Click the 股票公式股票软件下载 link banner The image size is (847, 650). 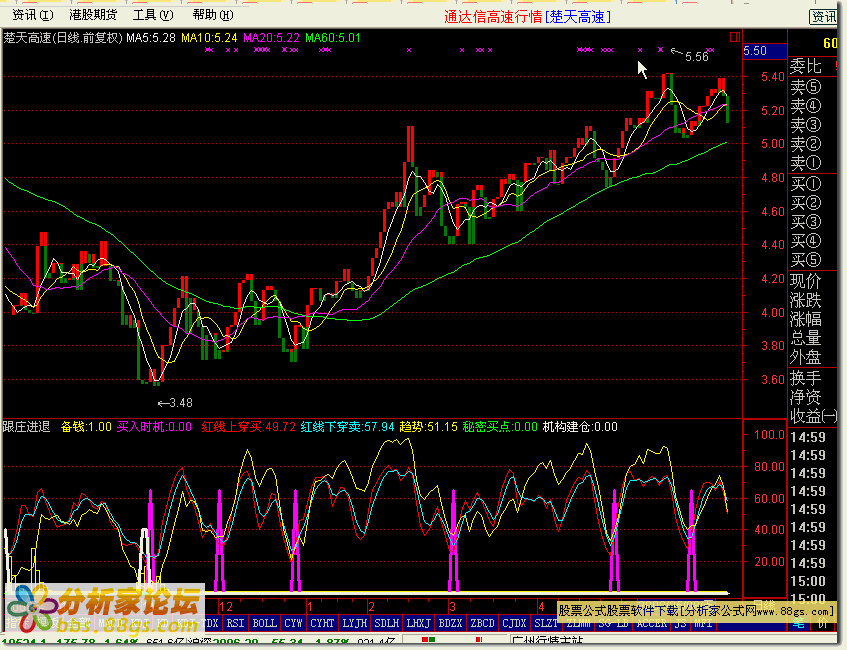[696, 611]
